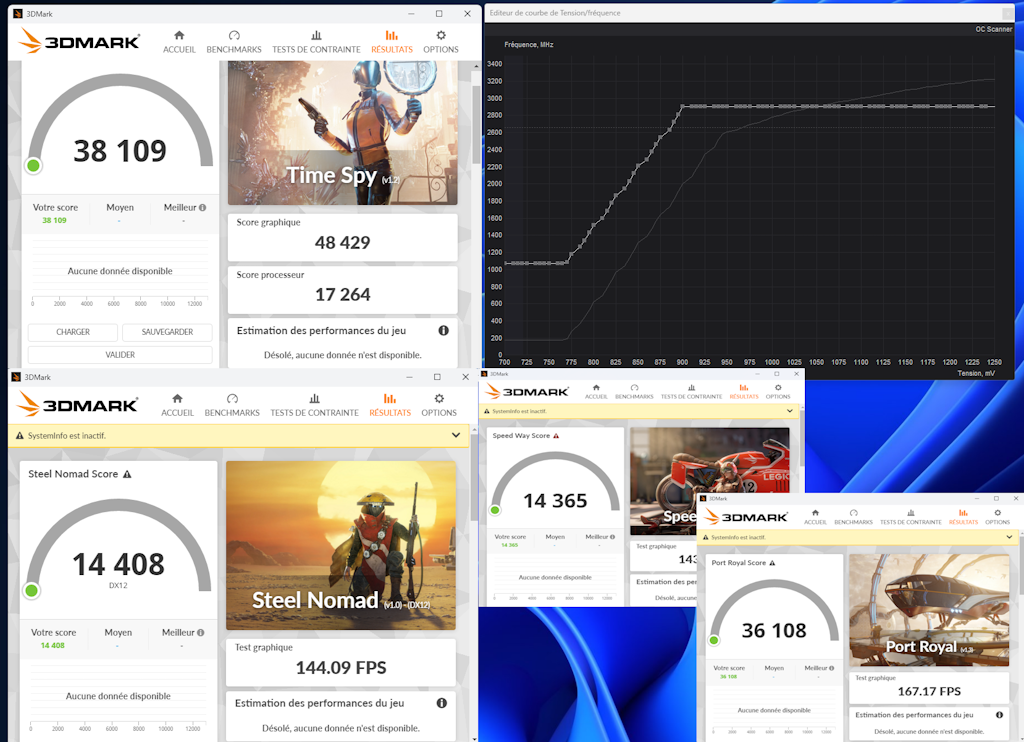The height and width of the screenshot is (742, 1024).
Task: Click warning icon beside Port Royal Score
Action: (773, 563)
